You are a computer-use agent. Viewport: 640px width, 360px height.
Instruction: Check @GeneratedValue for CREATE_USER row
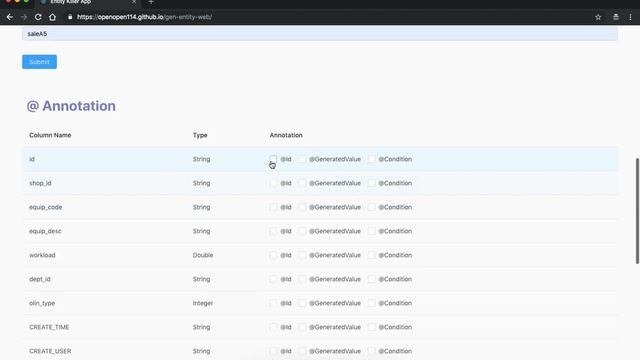(x=302, y=351)
